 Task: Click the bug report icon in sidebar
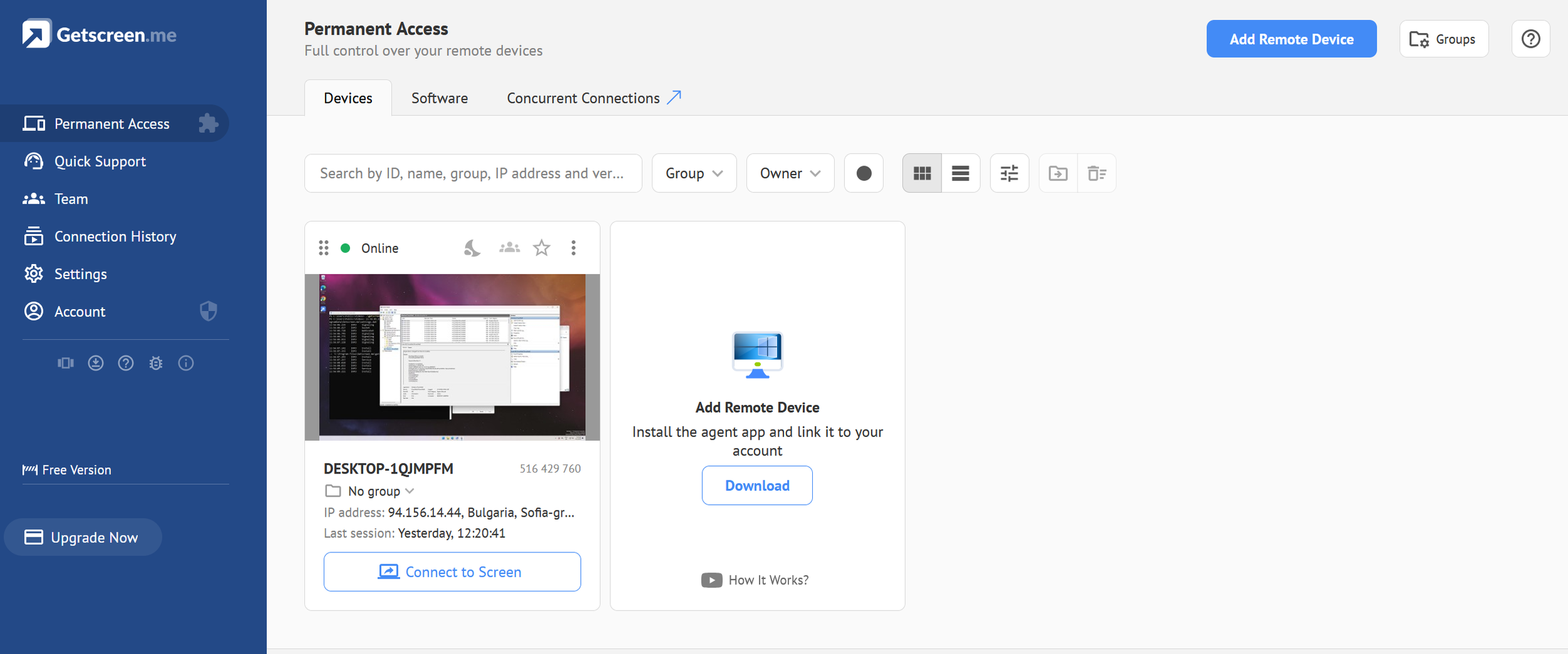[156, 363]
